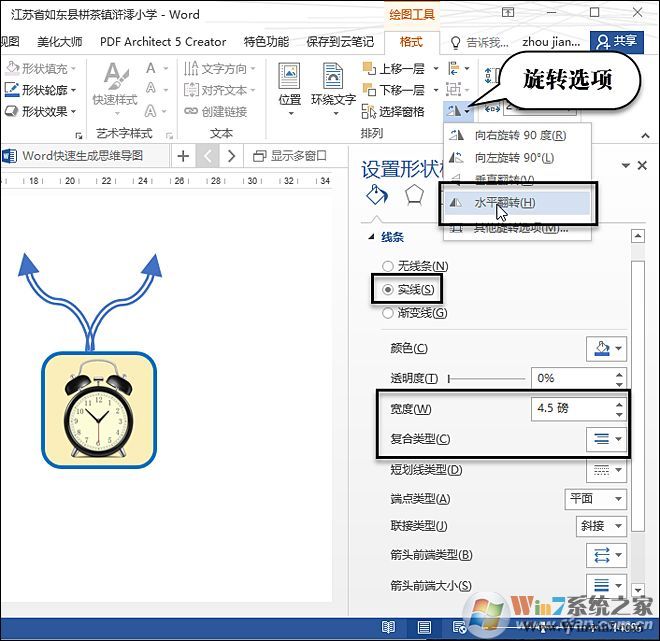Open the line 颜色 color picker

click(605, 348)
